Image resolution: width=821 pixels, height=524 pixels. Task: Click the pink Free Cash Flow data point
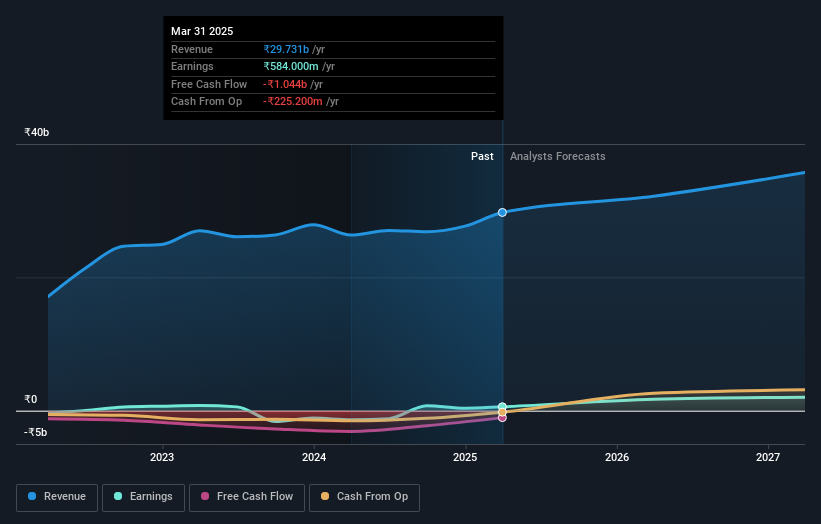tap(502, 418)
